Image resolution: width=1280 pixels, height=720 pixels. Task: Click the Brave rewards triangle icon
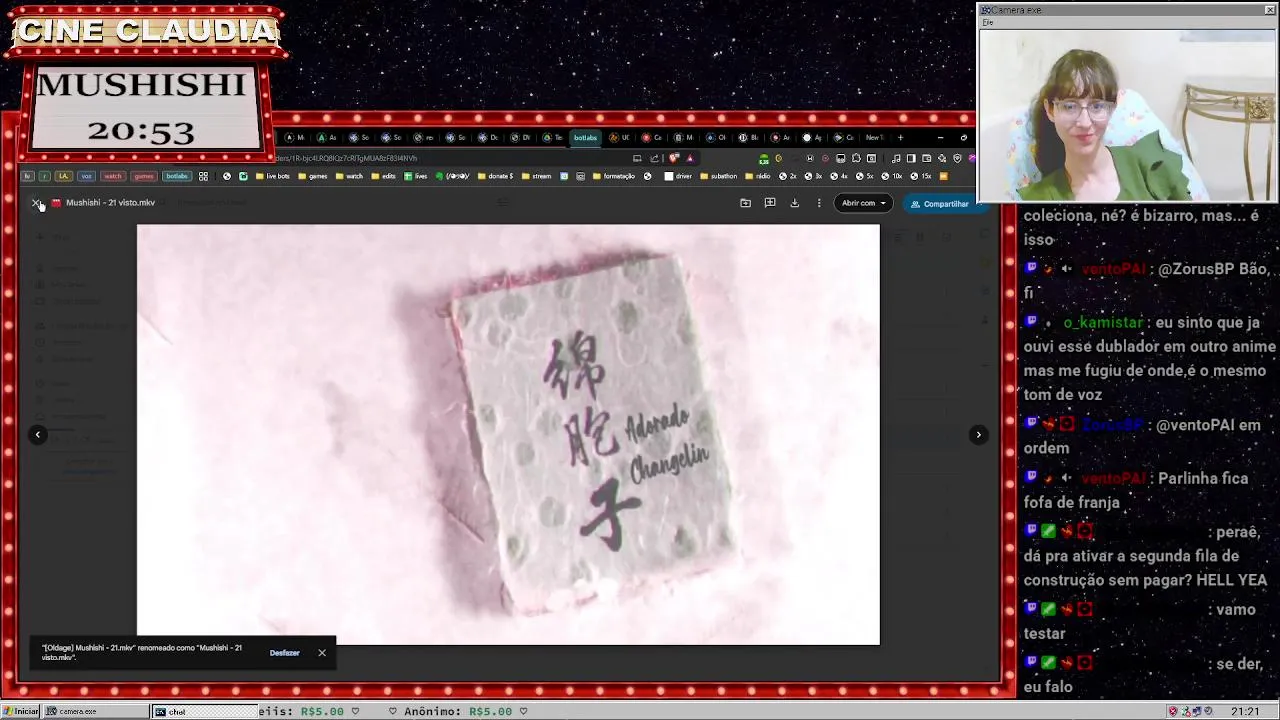(690, 158)
